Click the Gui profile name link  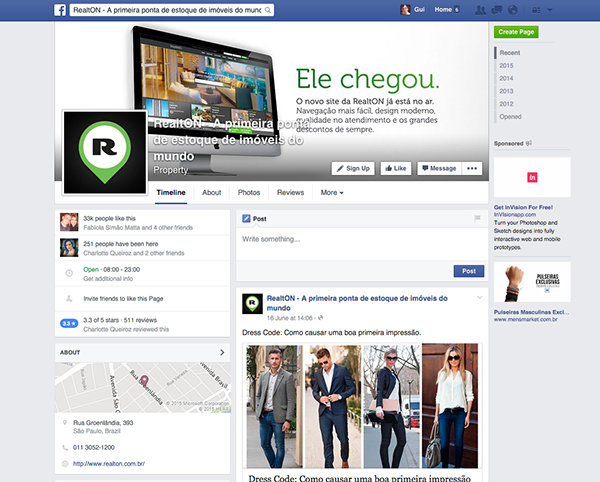[x=419, y=10]
